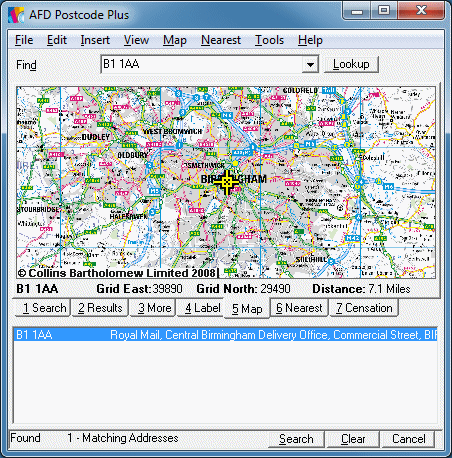Minimize the AFD Postcode Plus window

[x=357, y=11]
